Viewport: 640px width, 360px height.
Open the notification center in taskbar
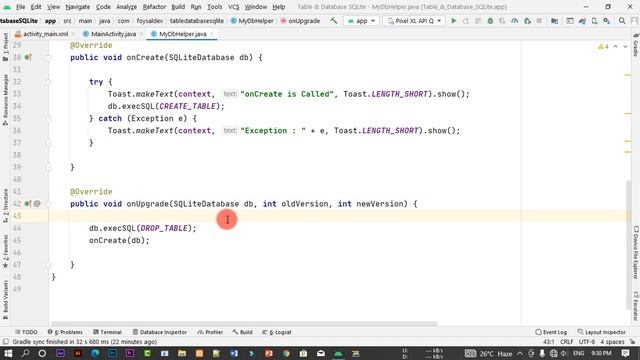click(625, 353)
